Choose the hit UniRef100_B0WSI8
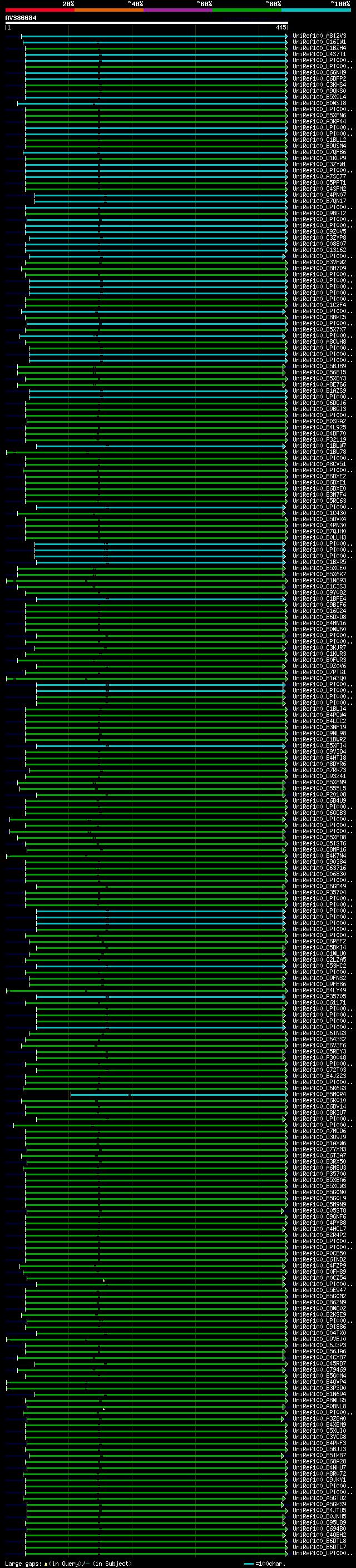This screenshot has height=1568, width=356. [x=319, y=103]
